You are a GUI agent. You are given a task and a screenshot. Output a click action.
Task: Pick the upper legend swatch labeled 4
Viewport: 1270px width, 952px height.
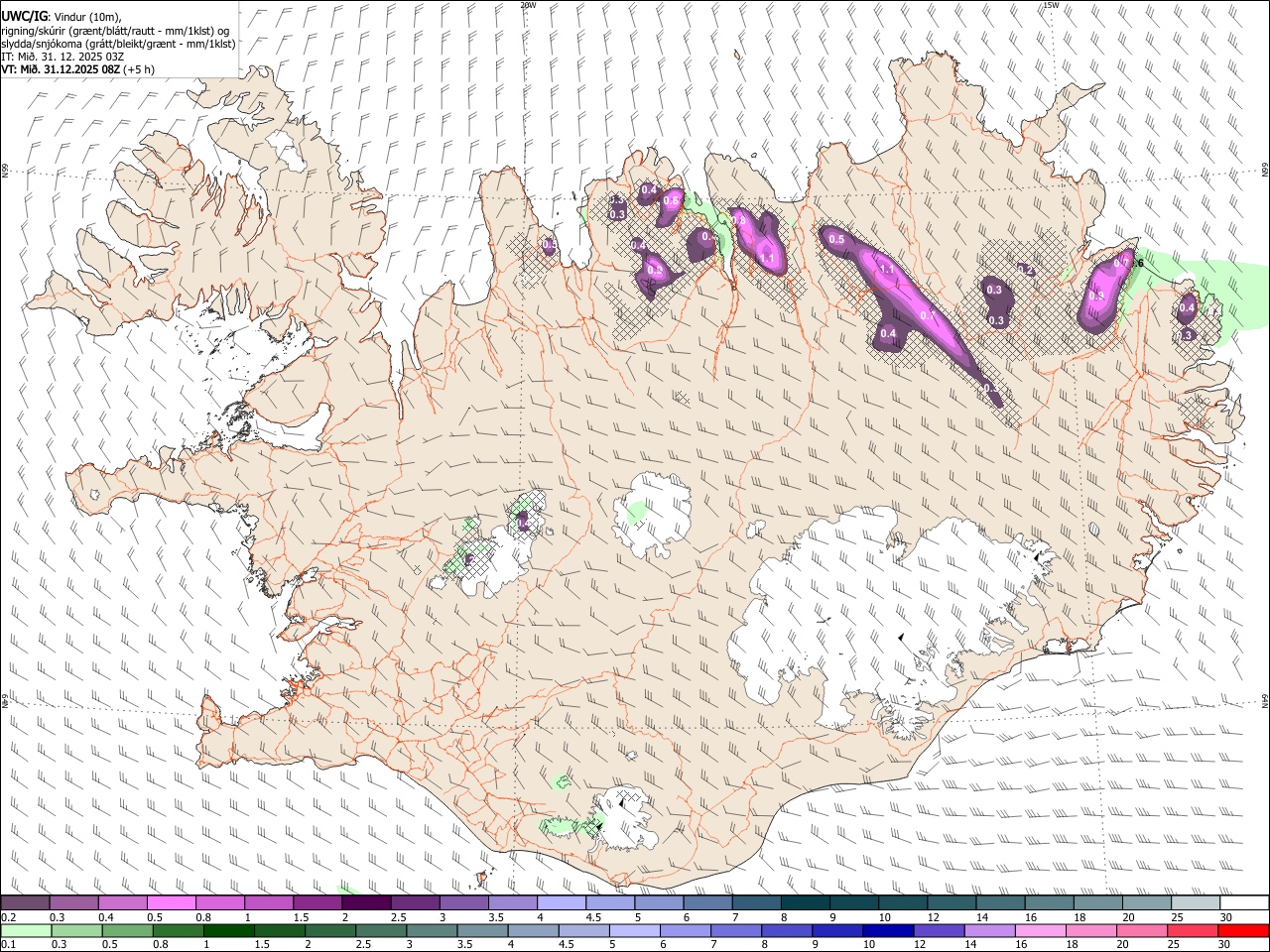point(561,903)
